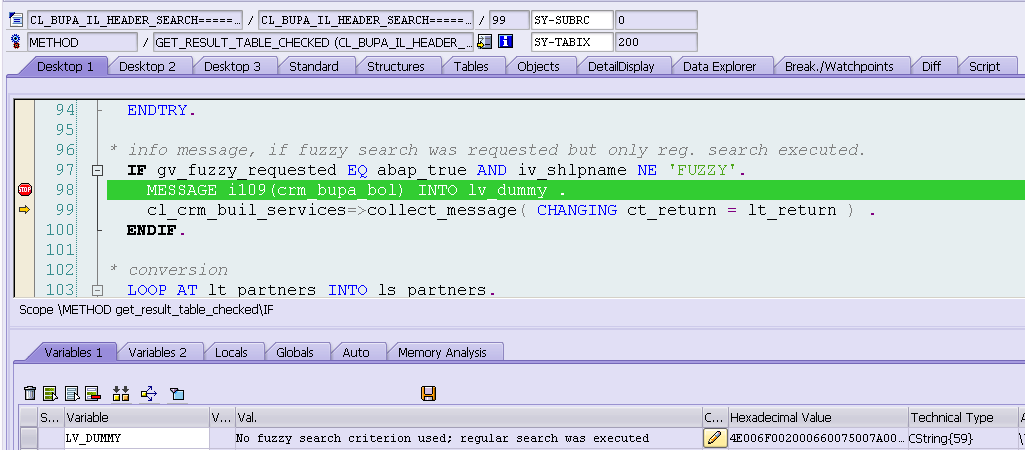This screenshot has height=450, width=1025.
Task: Click the Scope METHOD get_result_table_checked status text
Action: click(x=146, y=309)
